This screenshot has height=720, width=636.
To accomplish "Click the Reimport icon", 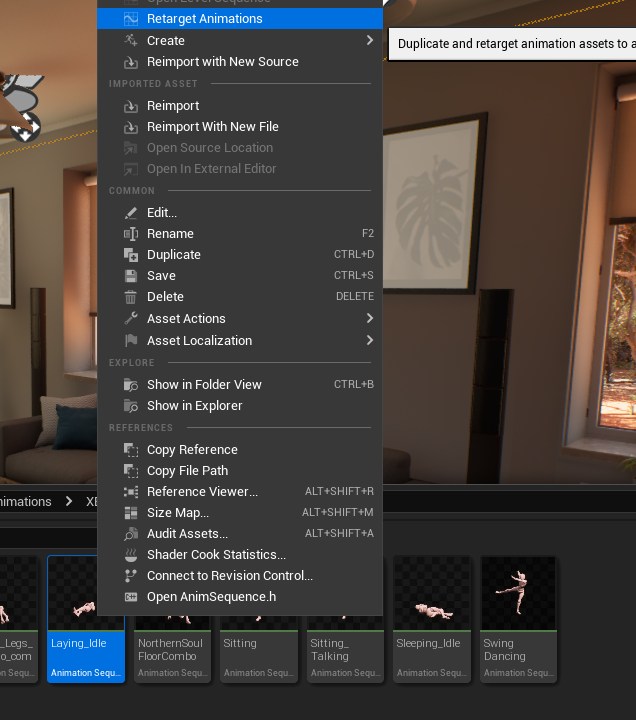I will click(x=131, y=106).
